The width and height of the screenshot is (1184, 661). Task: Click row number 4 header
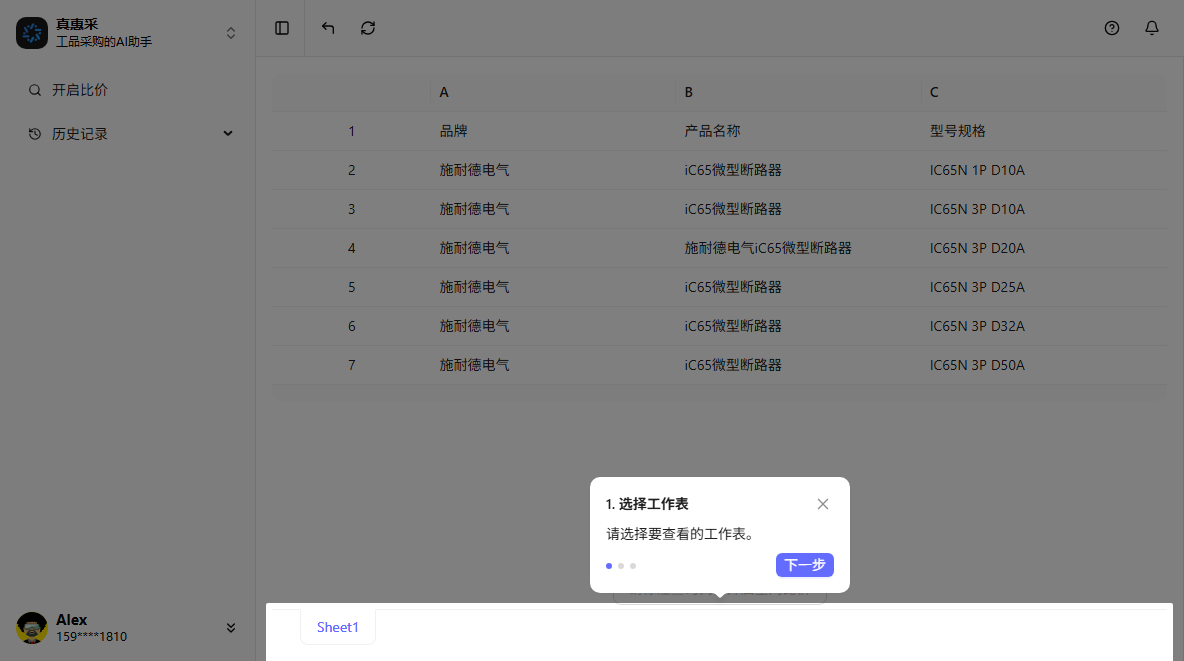[x=351, y=247]
